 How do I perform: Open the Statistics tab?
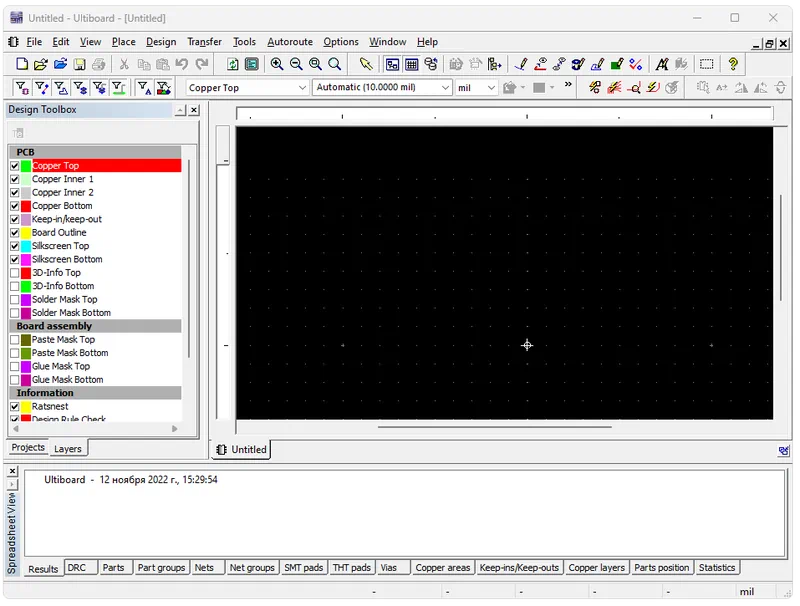pos(717,568)
